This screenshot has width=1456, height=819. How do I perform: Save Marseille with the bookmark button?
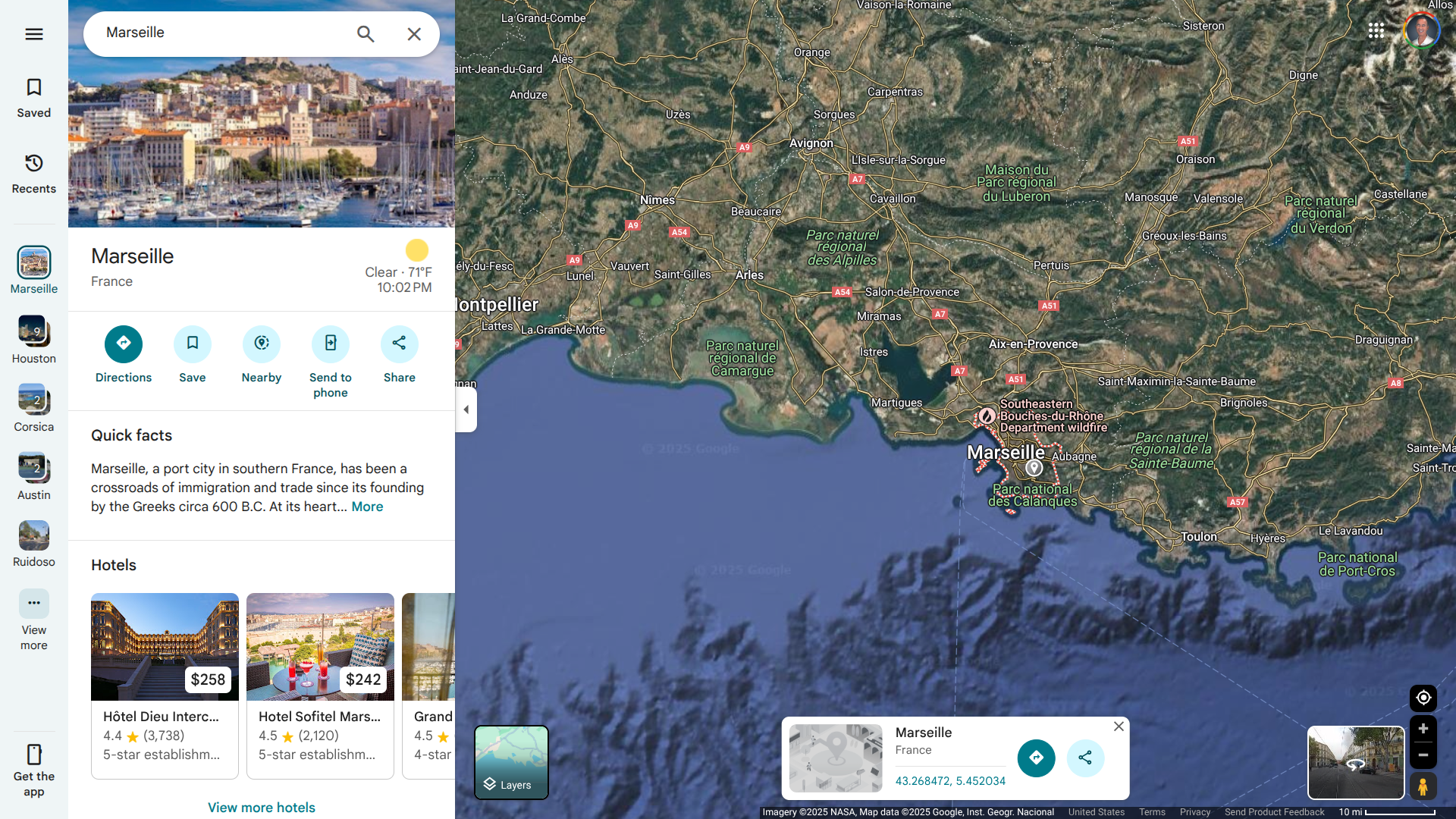192,344
